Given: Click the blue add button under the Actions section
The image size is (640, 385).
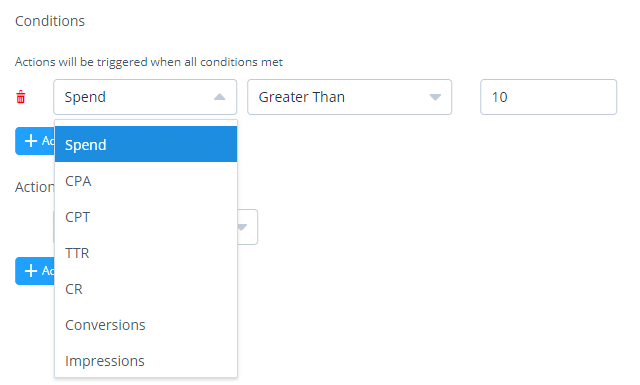Looking at the screenshot, I should (x=35, y=271).
